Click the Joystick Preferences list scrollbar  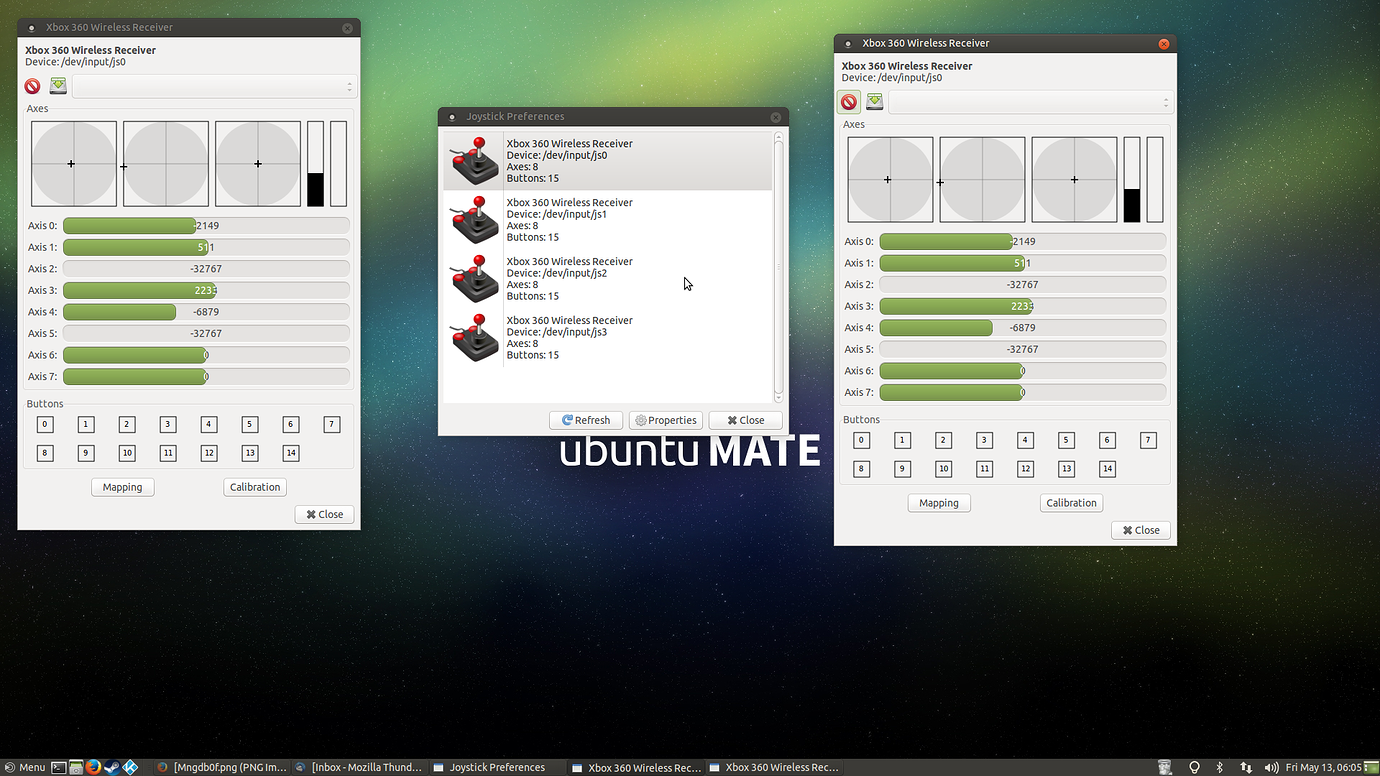click(779, 267)
